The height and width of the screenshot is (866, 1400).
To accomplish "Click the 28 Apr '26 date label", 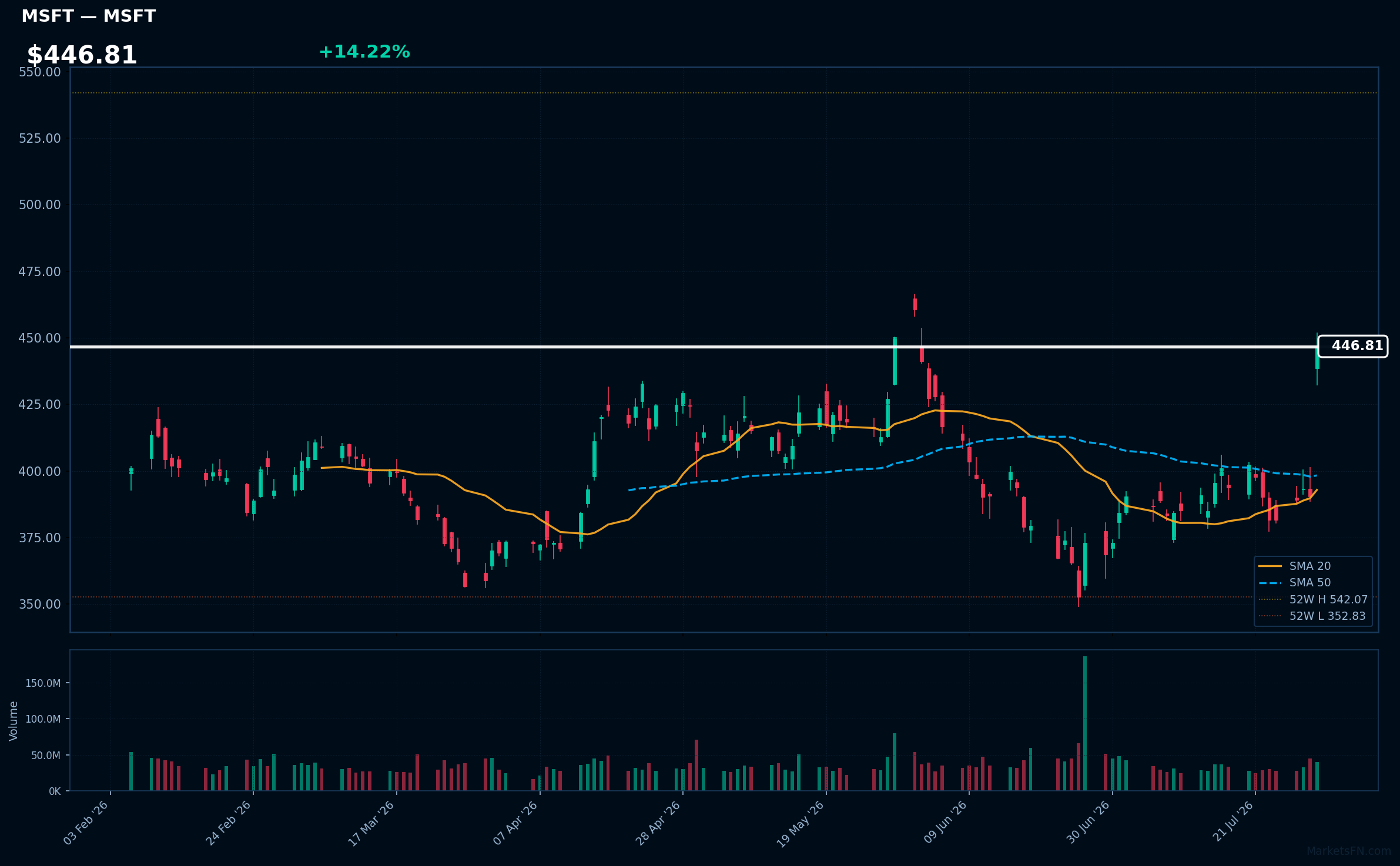I will 658,823.
